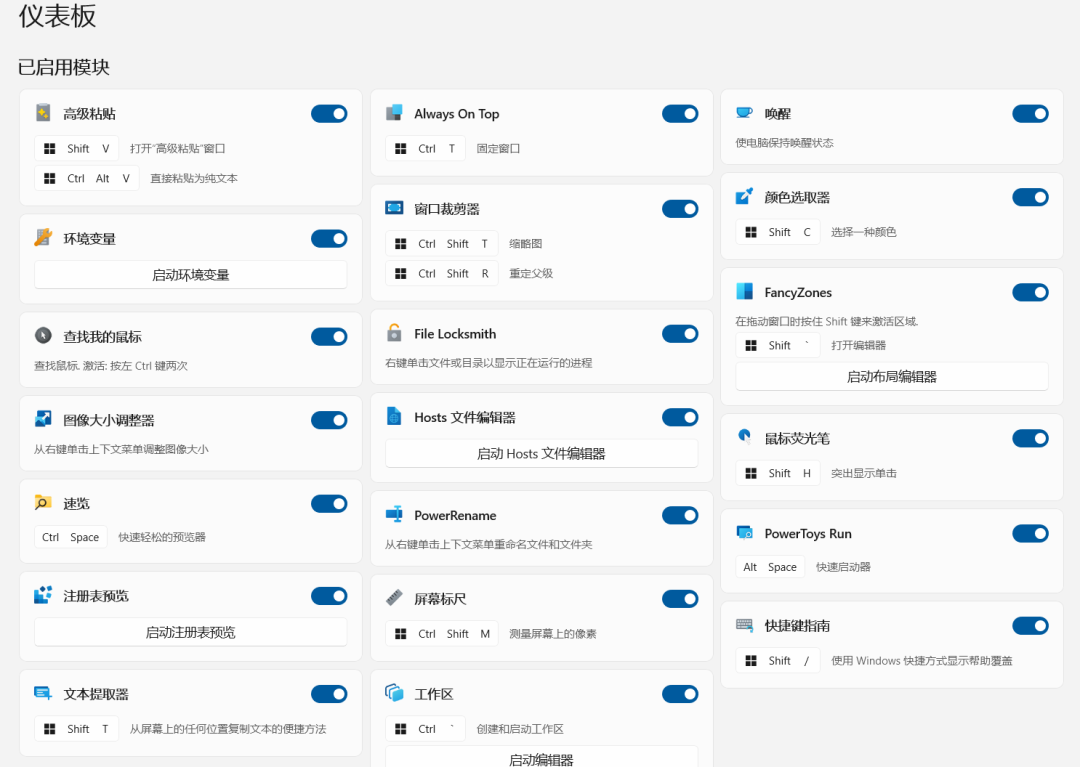Toggle the 查找我的鼠标 switch
Viewport: 1080px width, 767px height.
(x=329, y=337)
